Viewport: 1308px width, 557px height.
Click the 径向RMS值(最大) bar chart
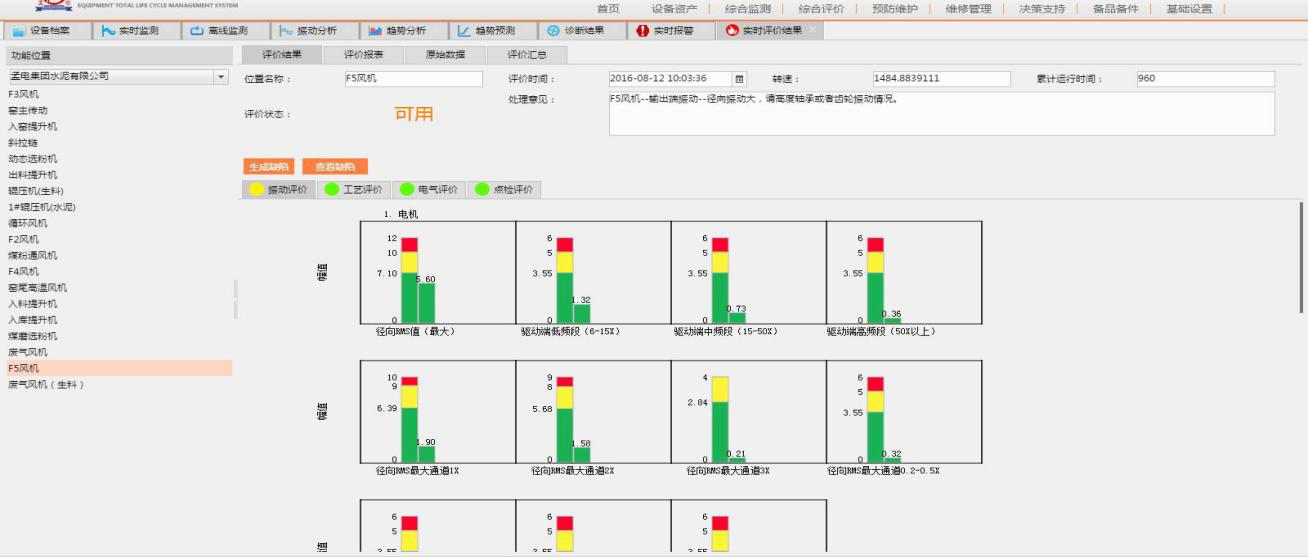pos(438,273)
